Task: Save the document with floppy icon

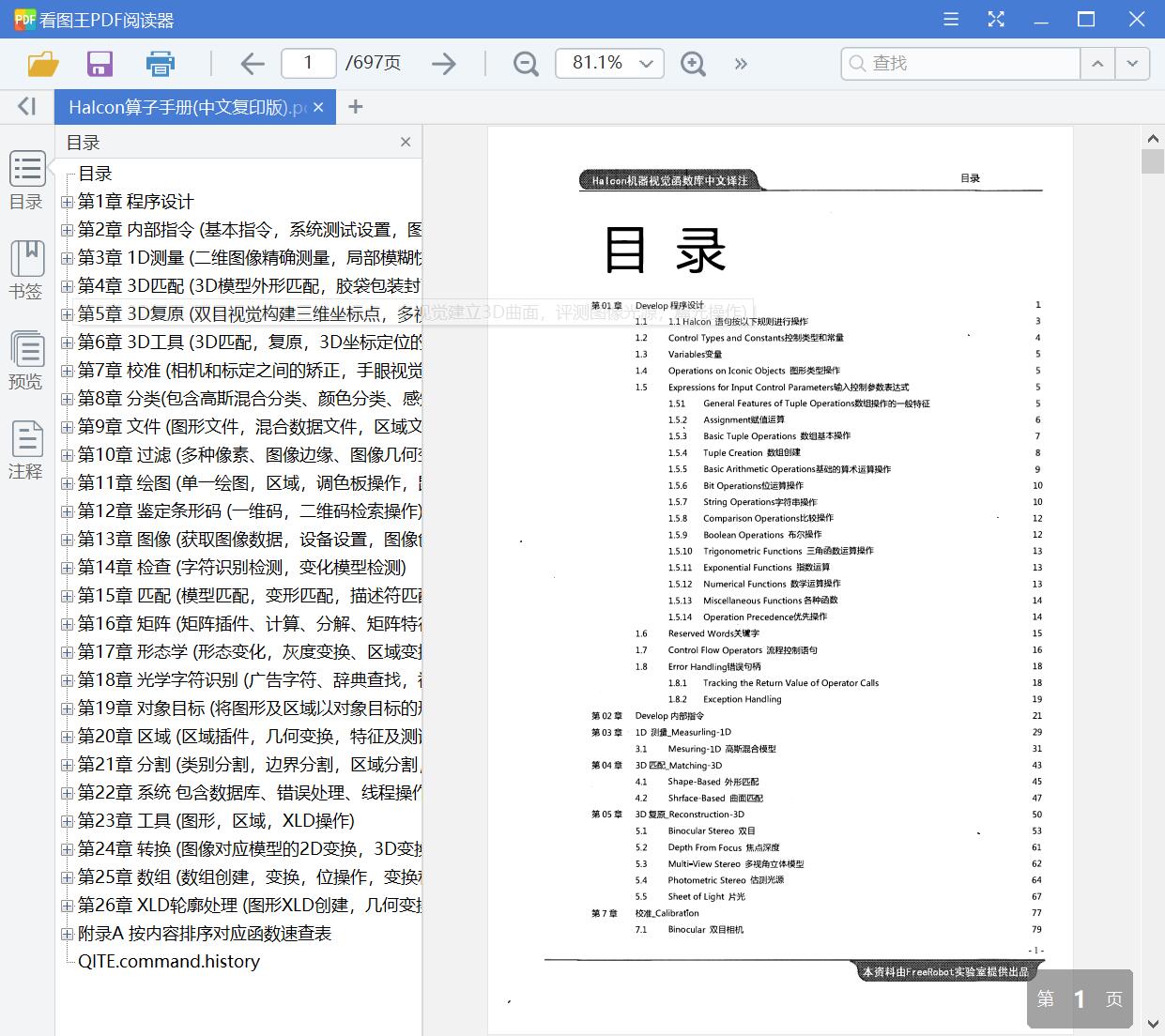Action: click(x=100, y=64)
